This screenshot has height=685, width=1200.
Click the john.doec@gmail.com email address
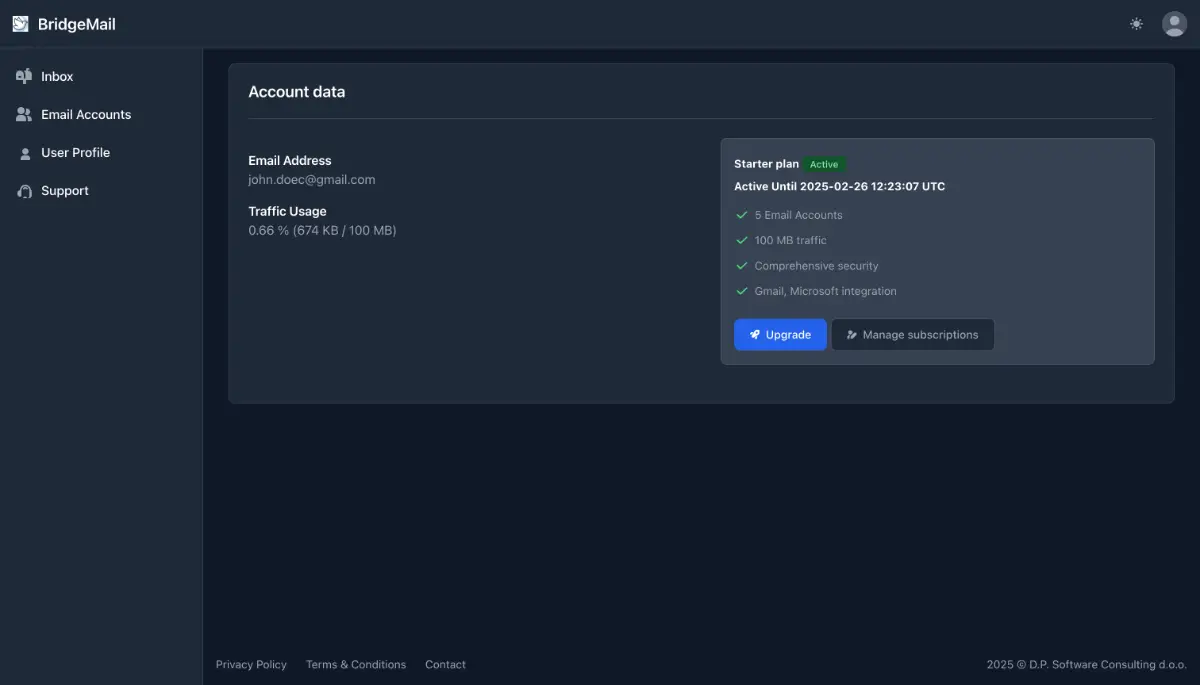(312, 180)
